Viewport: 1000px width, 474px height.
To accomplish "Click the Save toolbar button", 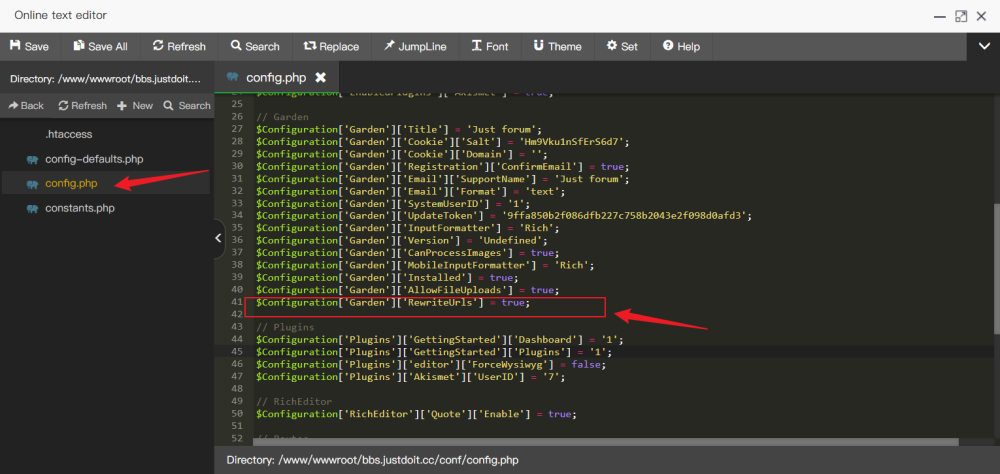I will (x=29, y=46).
